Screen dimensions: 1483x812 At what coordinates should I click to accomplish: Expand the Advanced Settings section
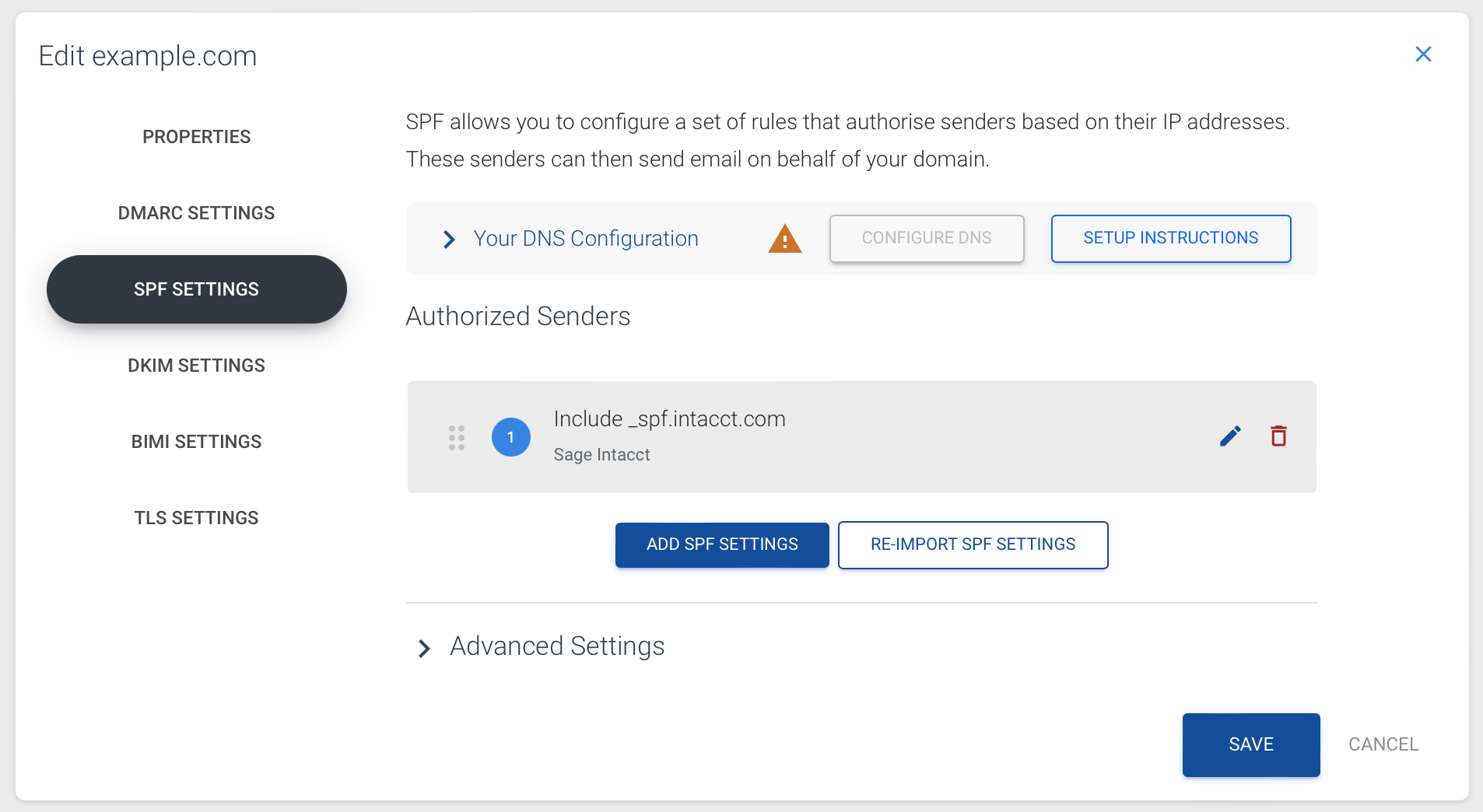557,646
